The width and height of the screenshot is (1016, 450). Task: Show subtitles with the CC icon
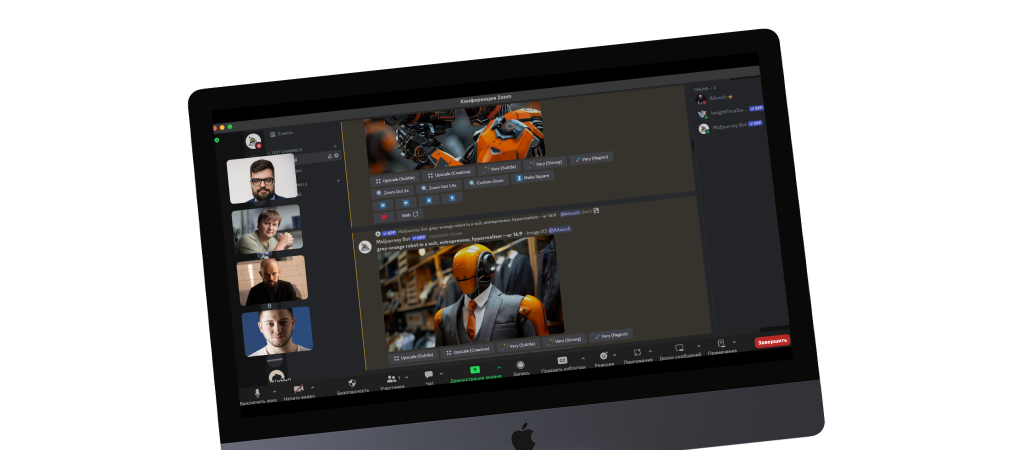click(x=562, y=362)
